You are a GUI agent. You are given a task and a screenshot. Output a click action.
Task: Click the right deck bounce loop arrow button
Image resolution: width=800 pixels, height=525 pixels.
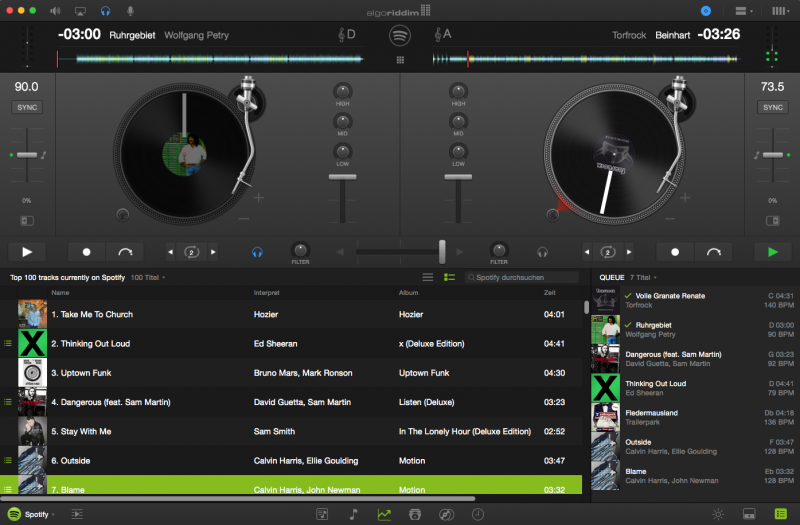coord(713,252)
